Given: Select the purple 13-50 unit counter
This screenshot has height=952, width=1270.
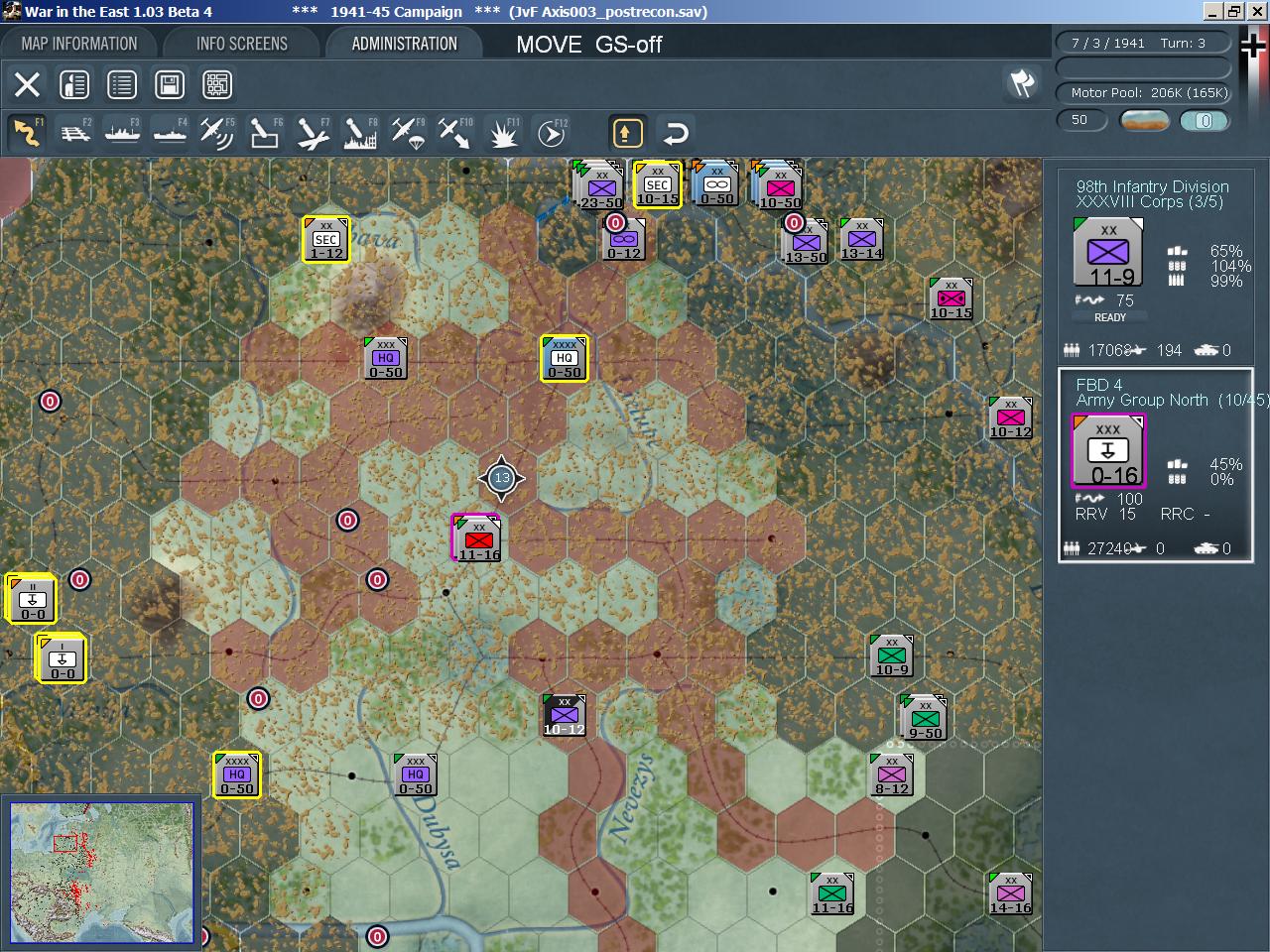Looking at the screenshot, I should (805, 242).
